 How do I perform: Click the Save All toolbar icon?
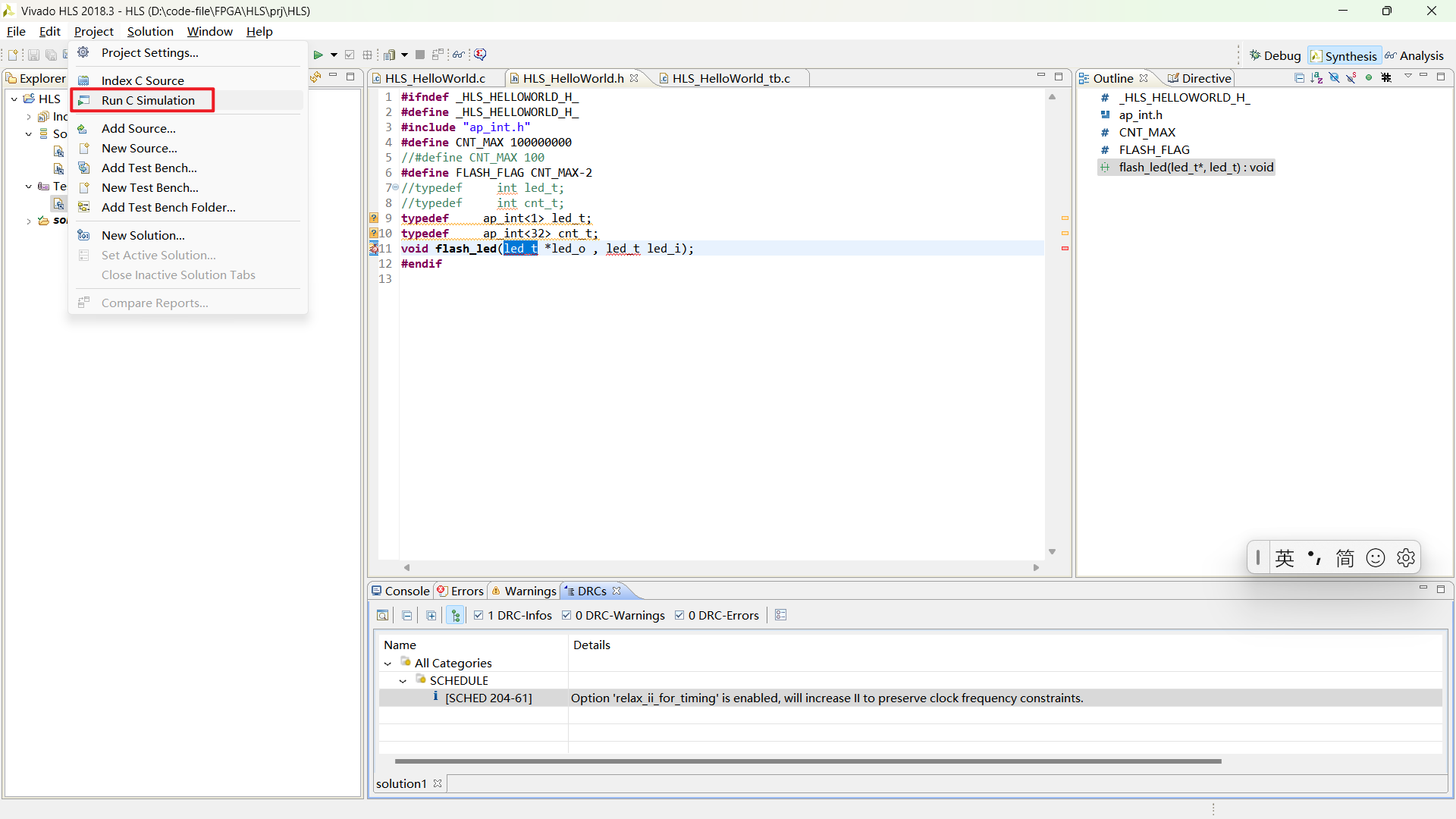(51, 55)
